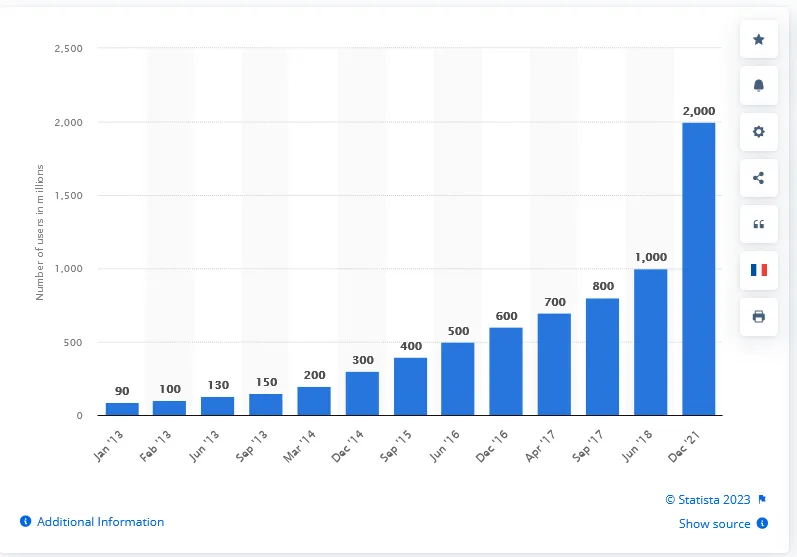Click the 300 data label
Image resolution: width=797 pixels, height=557 pixels.
[x=362, y=360]
